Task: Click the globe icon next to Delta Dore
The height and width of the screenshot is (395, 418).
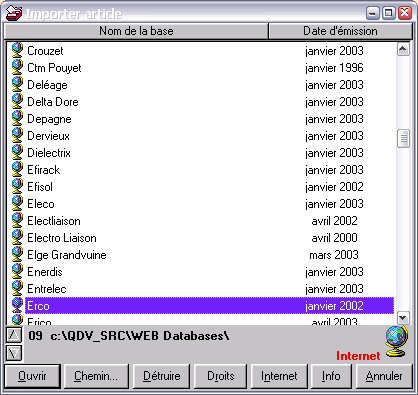Action: (x=17, y=101)
